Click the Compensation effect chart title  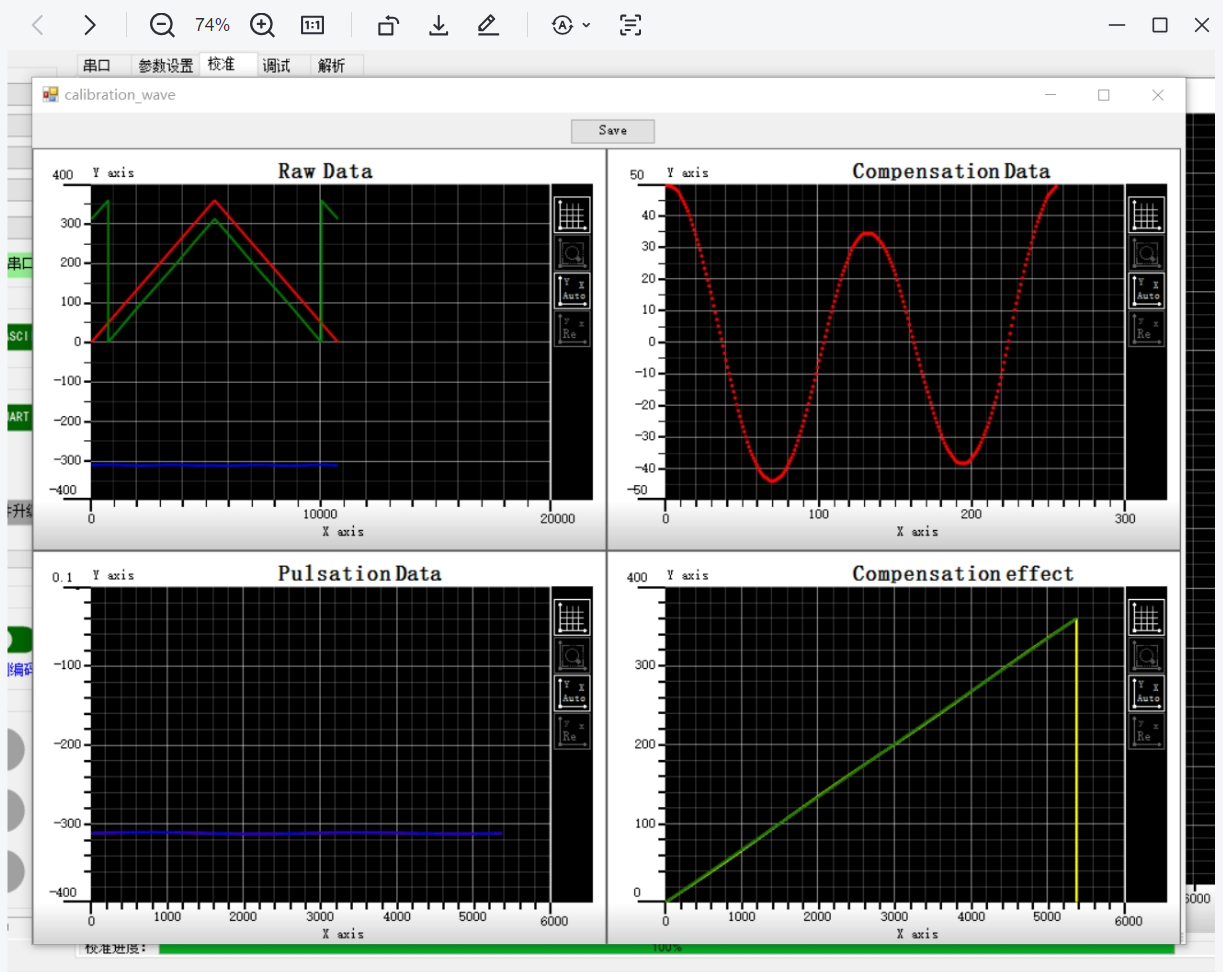pyautogui.click(x=963, y=574)
